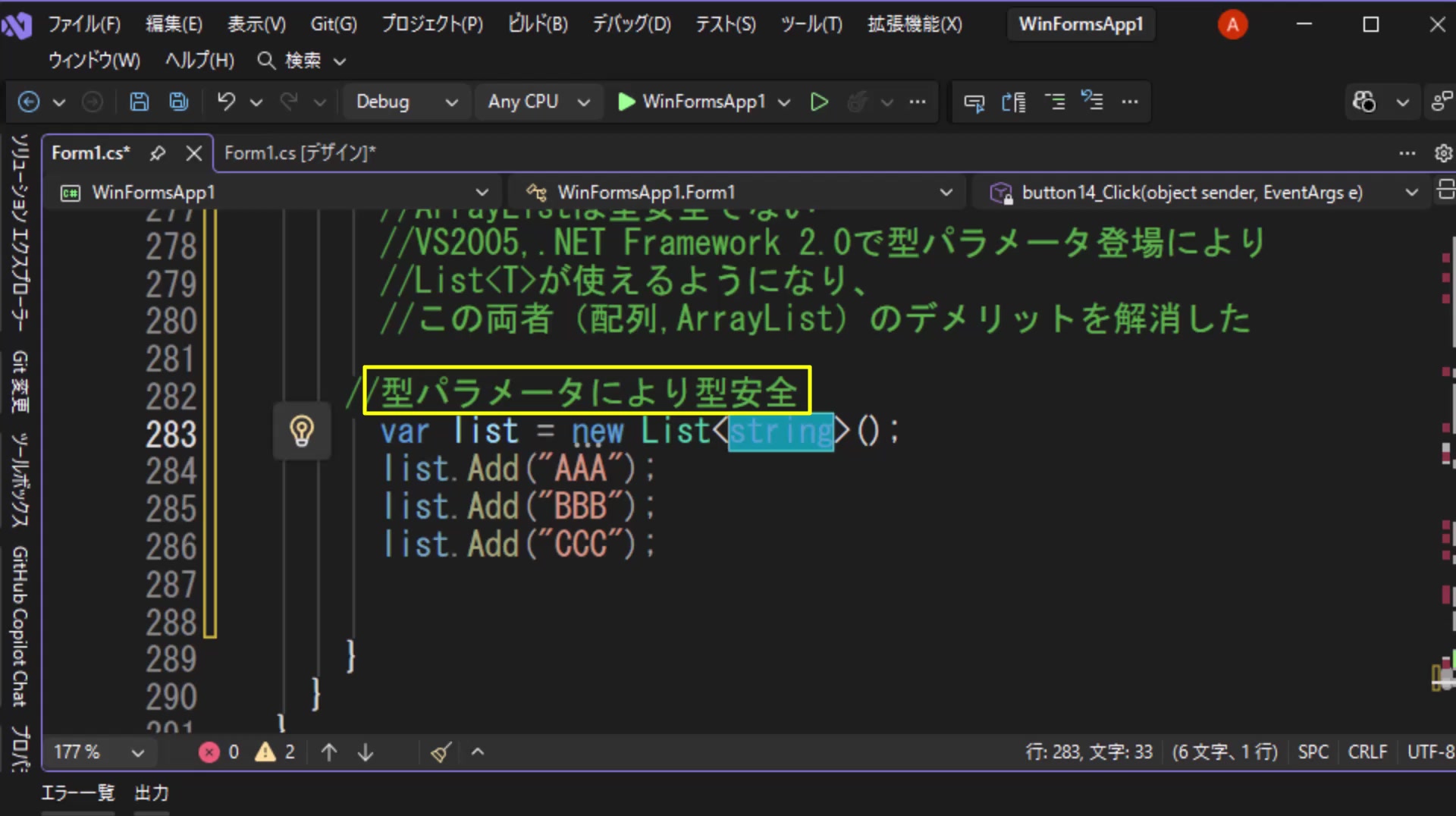The width and height of the screenshot is (1456, 816).
Task: Click the comment tooltip toolbar icon
Action: [x=974, y=102]
